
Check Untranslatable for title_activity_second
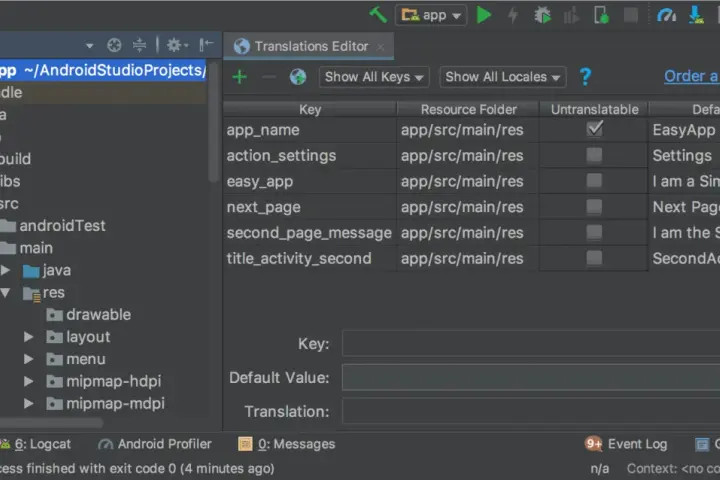(594, 258)
